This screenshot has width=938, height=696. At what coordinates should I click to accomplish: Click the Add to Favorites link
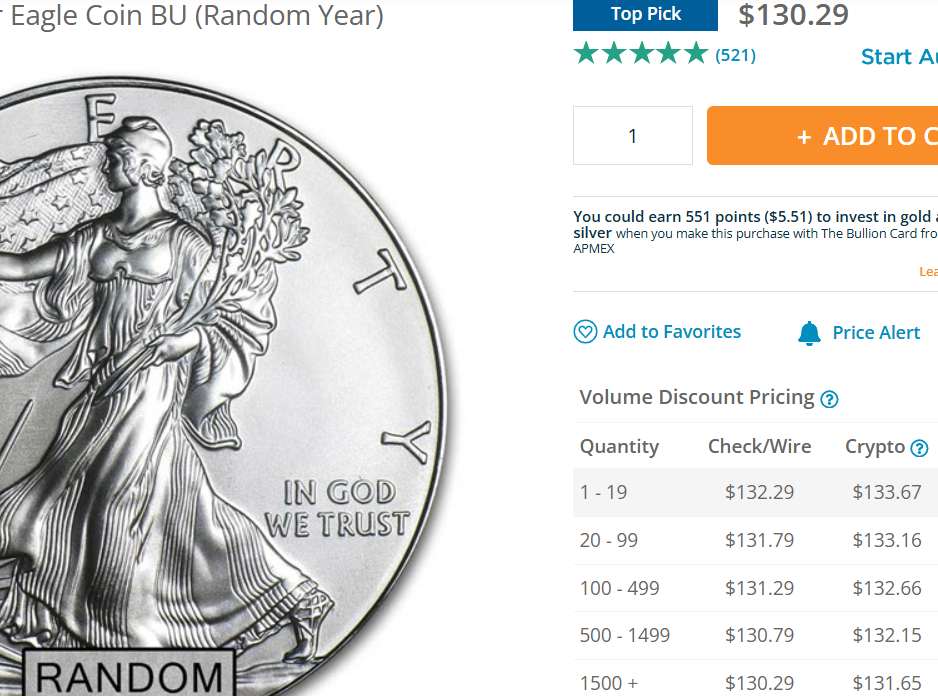(x=672, y=332)
